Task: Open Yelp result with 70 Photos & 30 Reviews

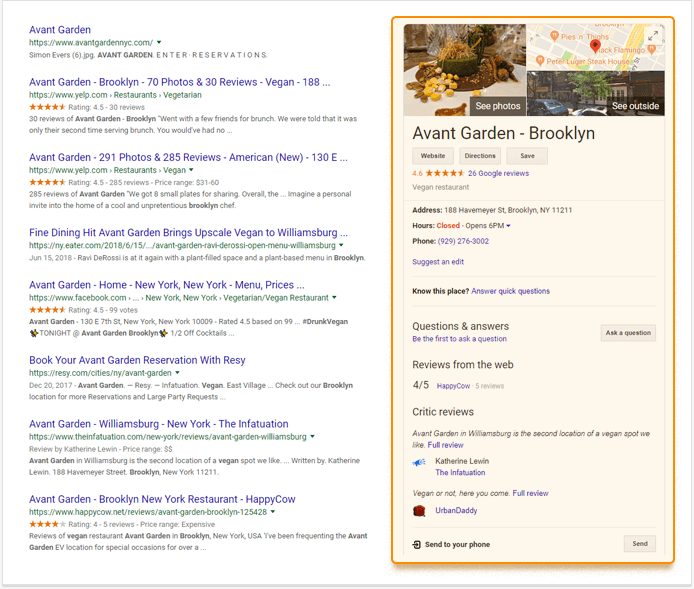Action: tap(179, 82)
